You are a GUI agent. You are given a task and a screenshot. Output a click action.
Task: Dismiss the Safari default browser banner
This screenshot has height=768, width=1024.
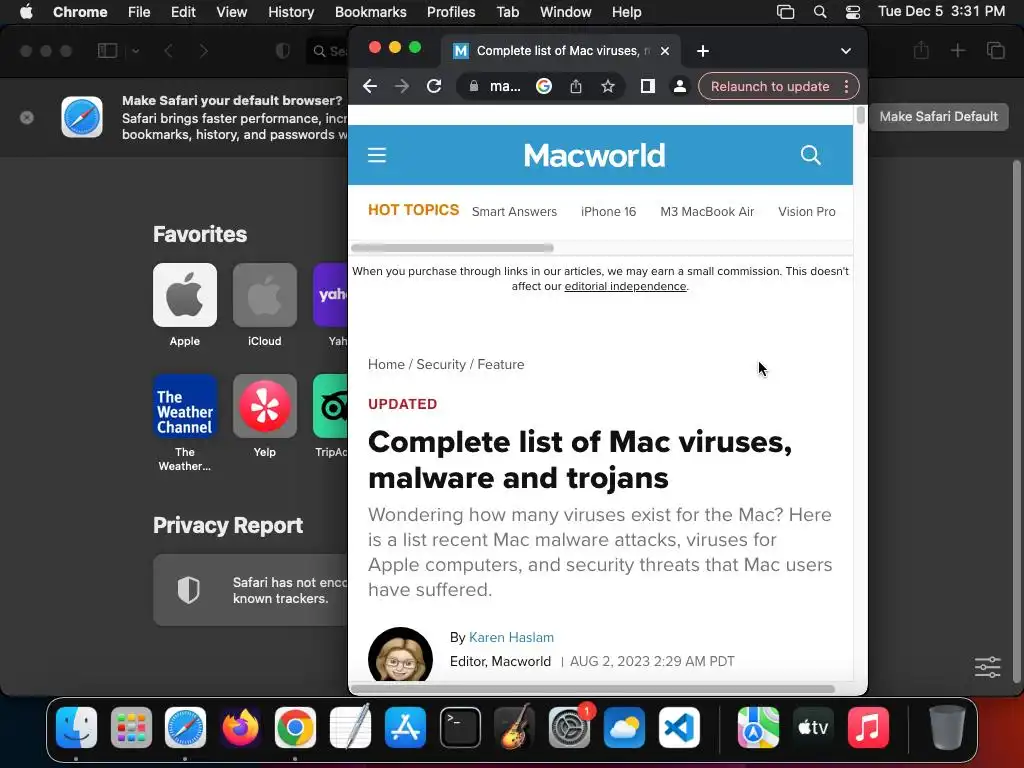click(27, 118)
